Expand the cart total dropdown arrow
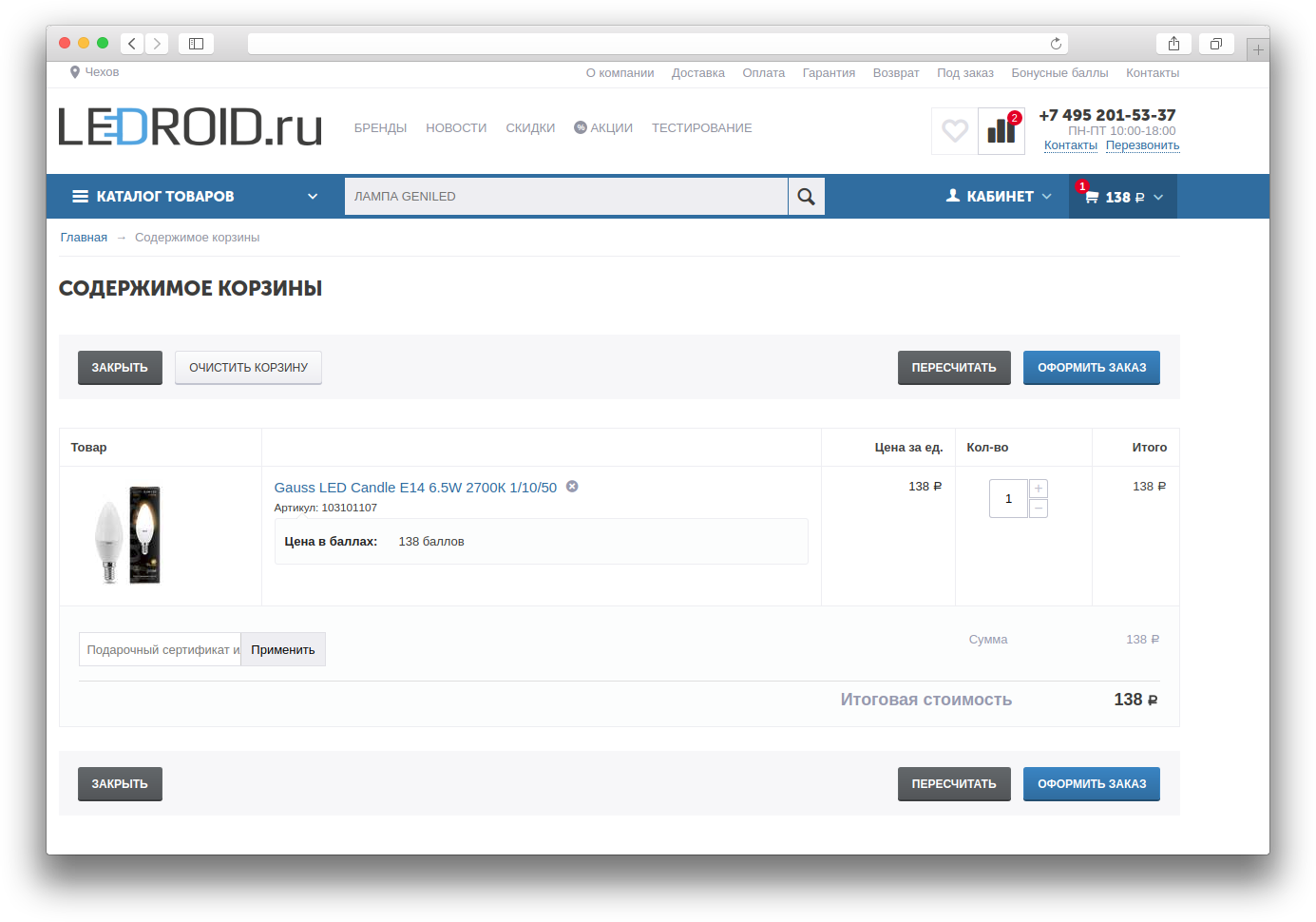This screenshot has height=922, width=1316. [1157, 198]
